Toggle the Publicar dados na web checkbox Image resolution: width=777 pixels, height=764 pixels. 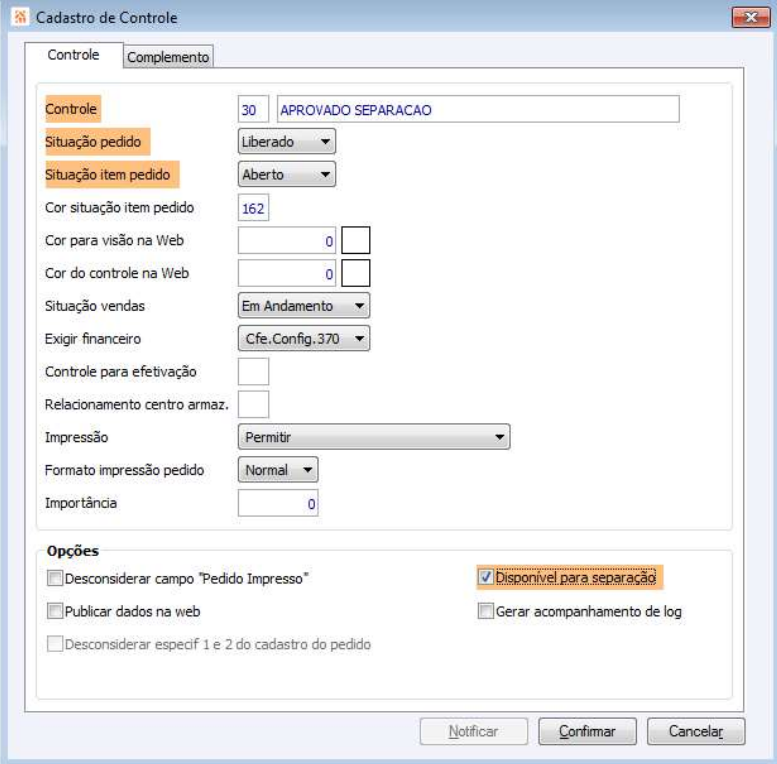[55, 610]
